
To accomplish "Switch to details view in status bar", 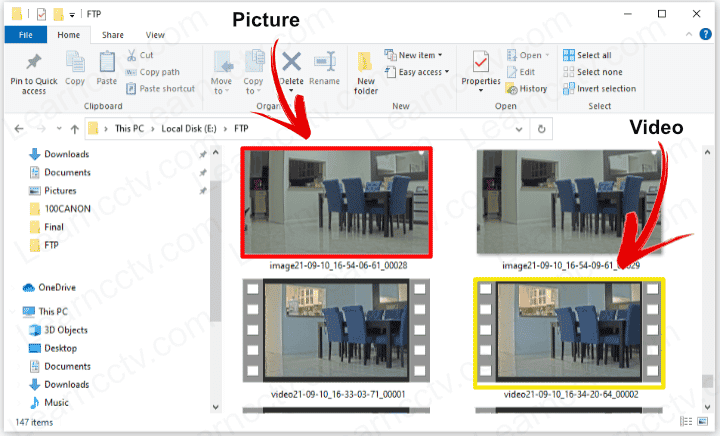I will pos(684,424).
